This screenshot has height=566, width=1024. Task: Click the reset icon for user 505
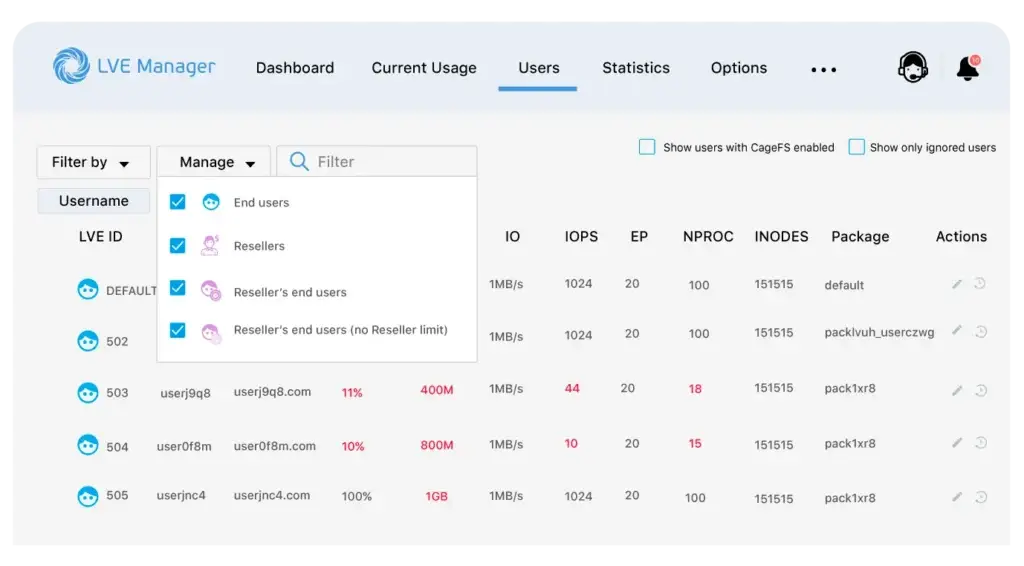980,497
